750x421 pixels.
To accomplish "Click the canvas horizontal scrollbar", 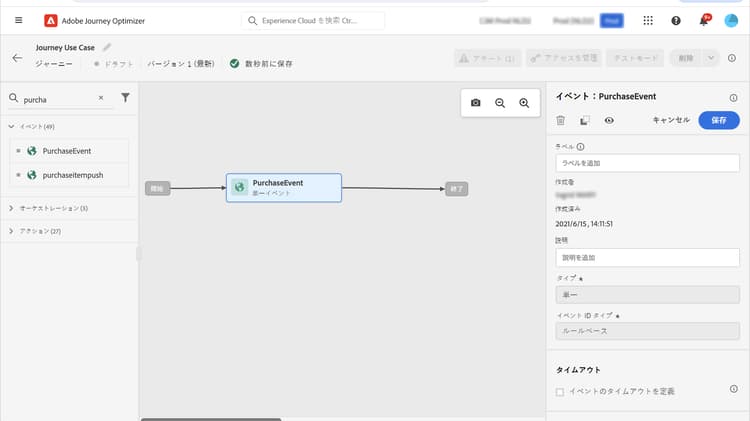I will (211, 419).
